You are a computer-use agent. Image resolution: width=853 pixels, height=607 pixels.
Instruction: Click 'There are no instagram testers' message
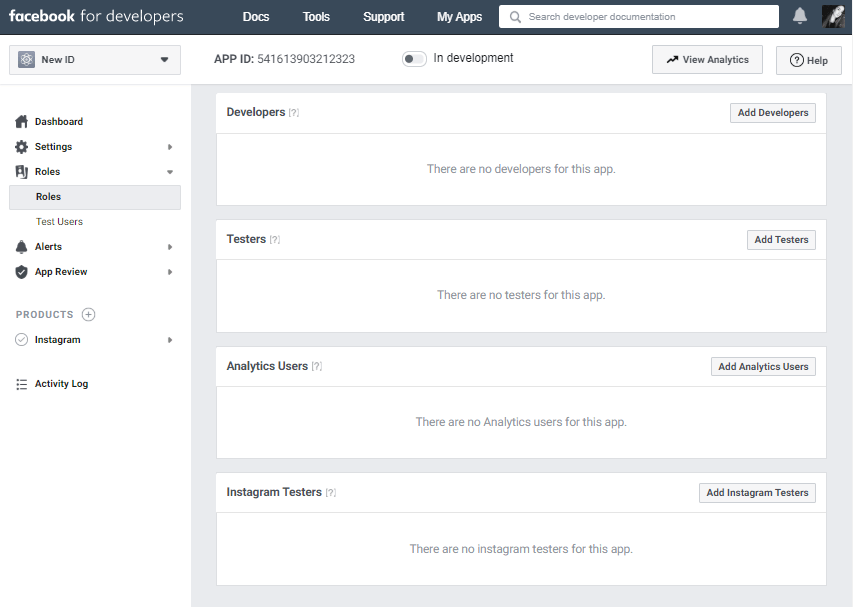pyautogui.click(x=521, y=549)
